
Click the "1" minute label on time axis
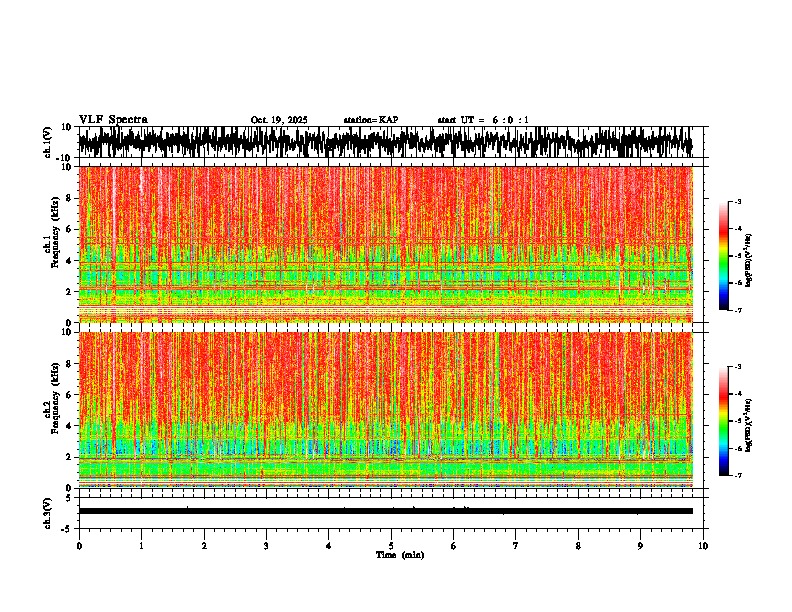pyautogui.click(x=141, y=546)
